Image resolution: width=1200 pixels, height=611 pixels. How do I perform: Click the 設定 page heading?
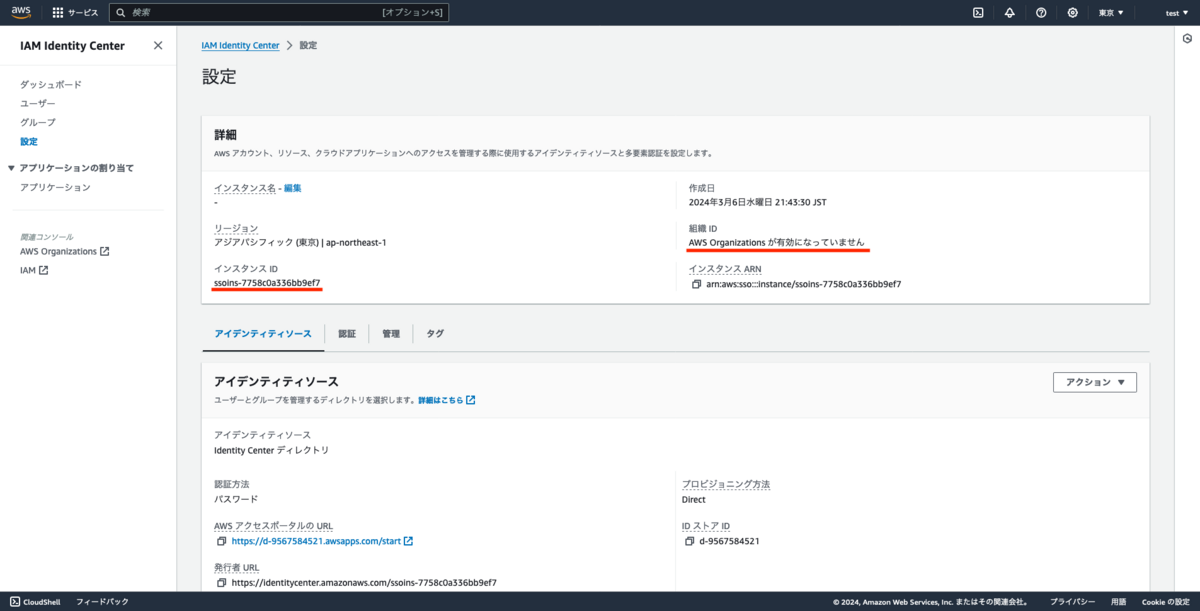[x=219, y=77]
